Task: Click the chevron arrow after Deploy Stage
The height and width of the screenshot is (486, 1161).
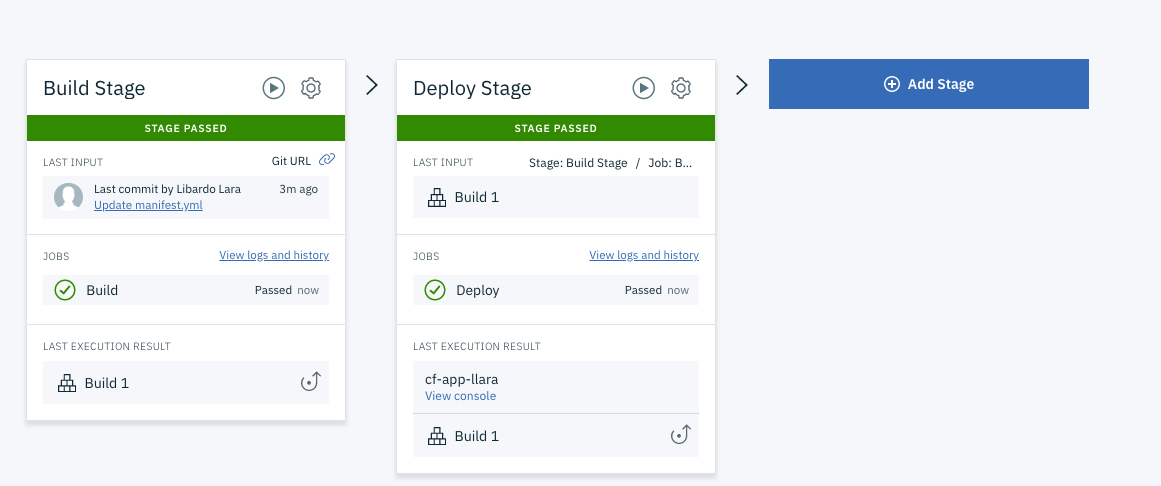Action: tap(742, 85)
